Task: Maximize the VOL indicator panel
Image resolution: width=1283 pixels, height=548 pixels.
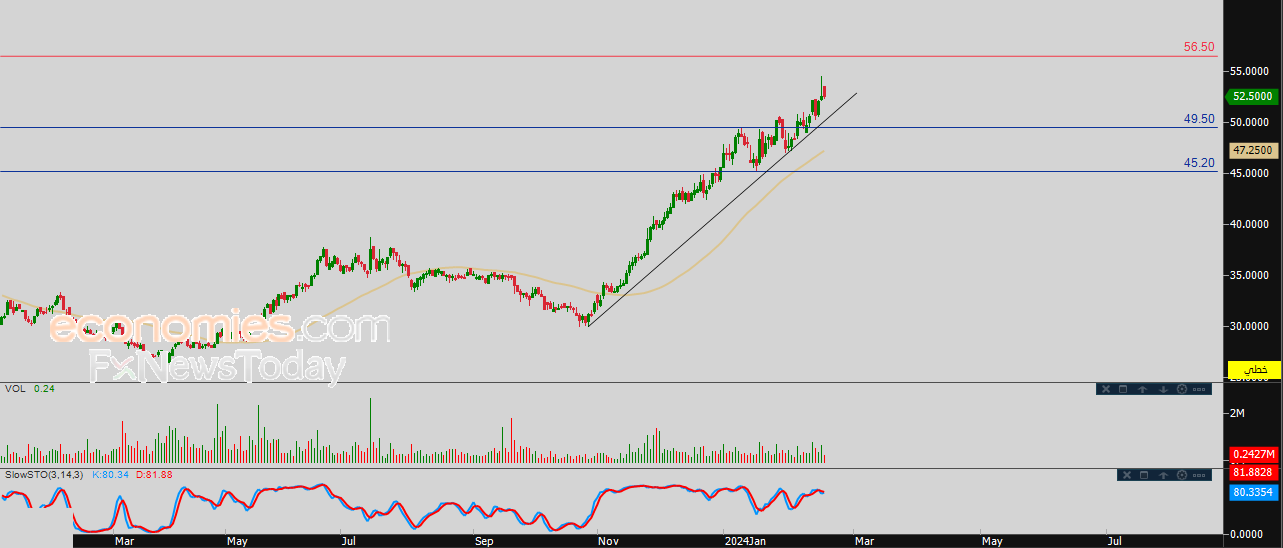Action: click(x=1123, y=389)
